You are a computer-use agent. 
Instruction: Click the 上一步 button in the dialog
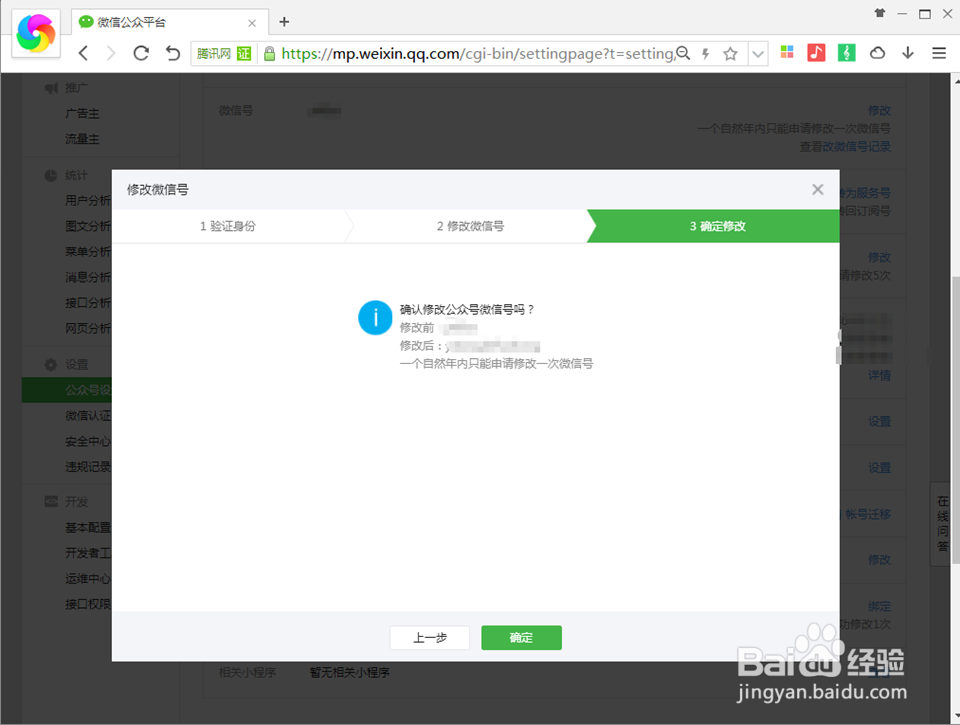[x=429, y=637]
